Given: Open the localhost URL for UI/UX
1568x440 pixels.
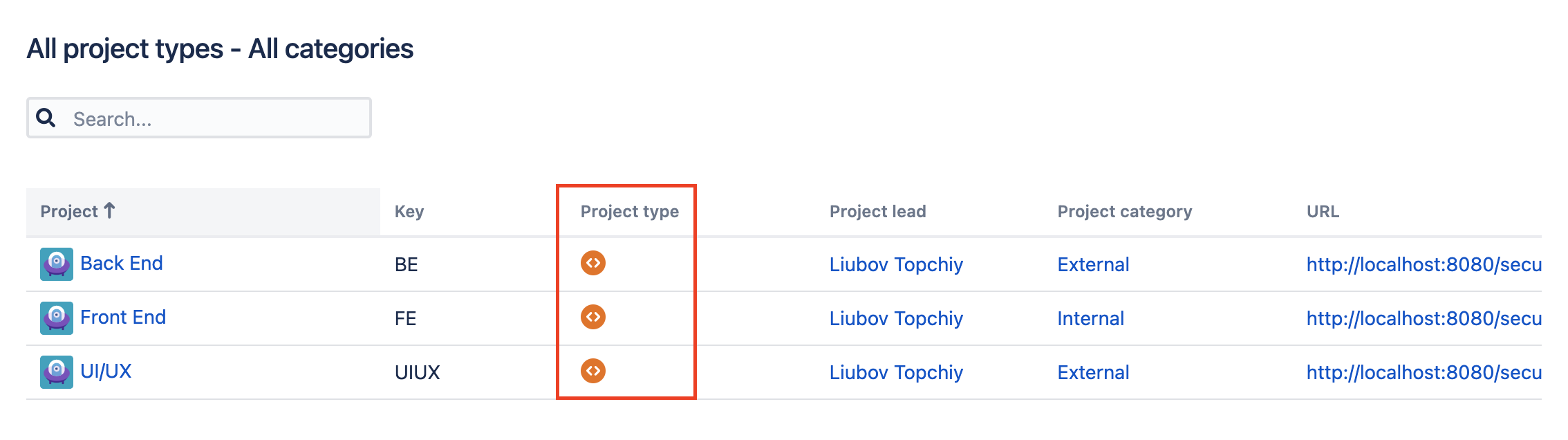Looking at the screenshot, I should coord(1424,373).
